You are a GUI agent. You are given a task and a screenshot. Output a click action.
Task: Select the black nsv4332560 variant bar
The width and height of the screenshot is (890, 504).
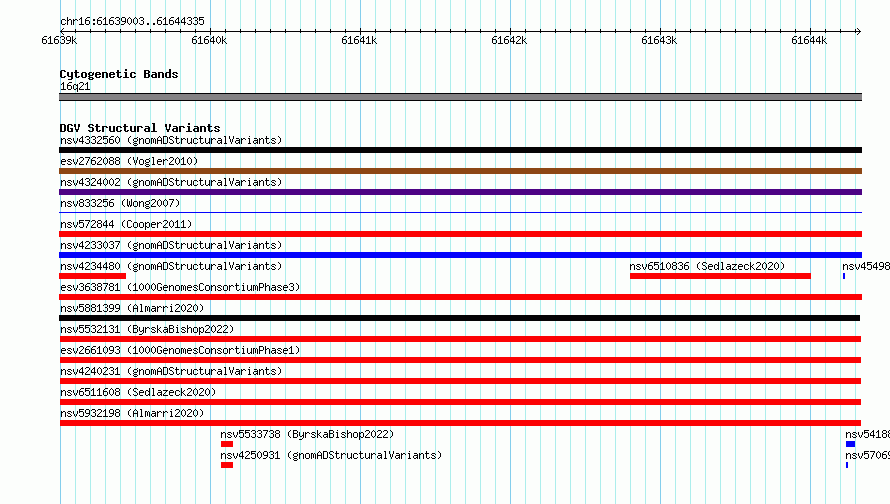(460, 150)
